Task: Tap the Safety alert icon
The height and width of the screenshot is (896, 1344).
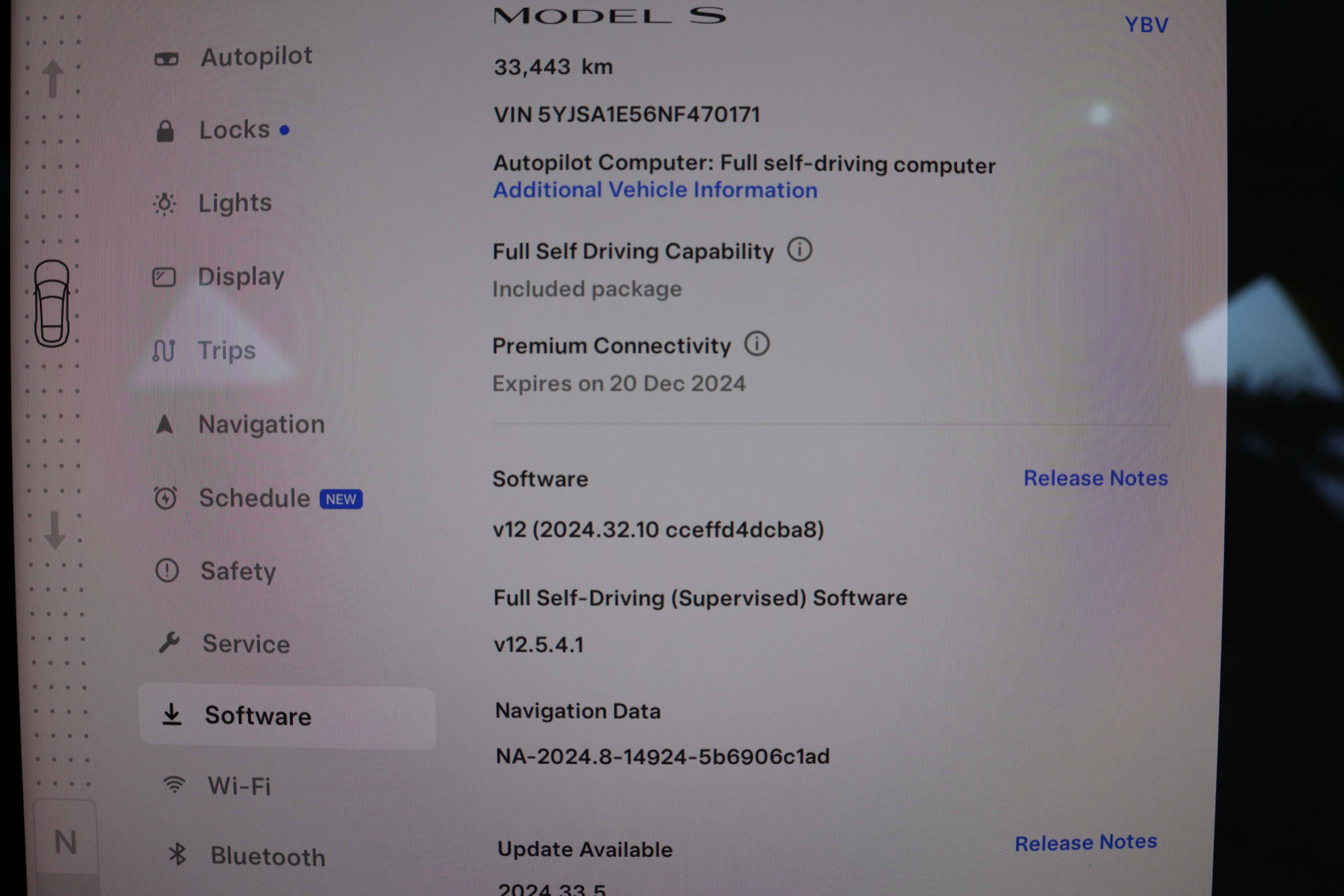Action: (167, 571)
